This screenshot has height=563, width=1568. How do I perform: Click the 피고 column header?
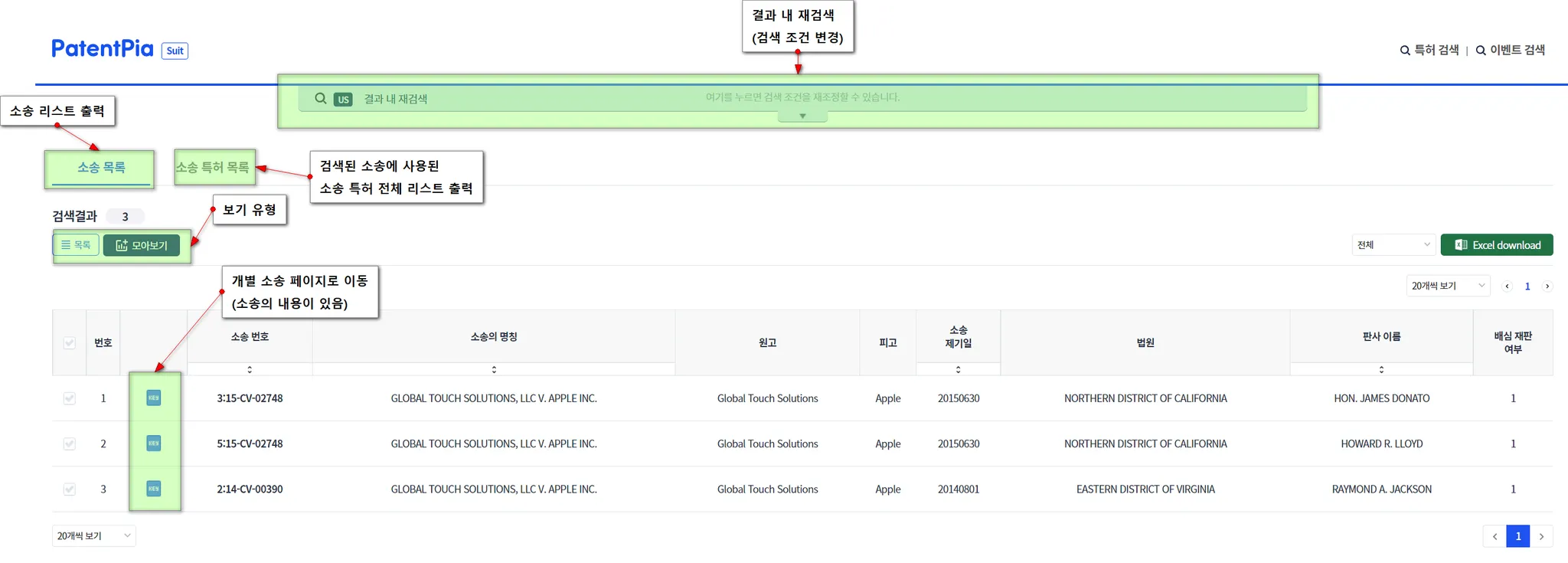tap(888, 343)
